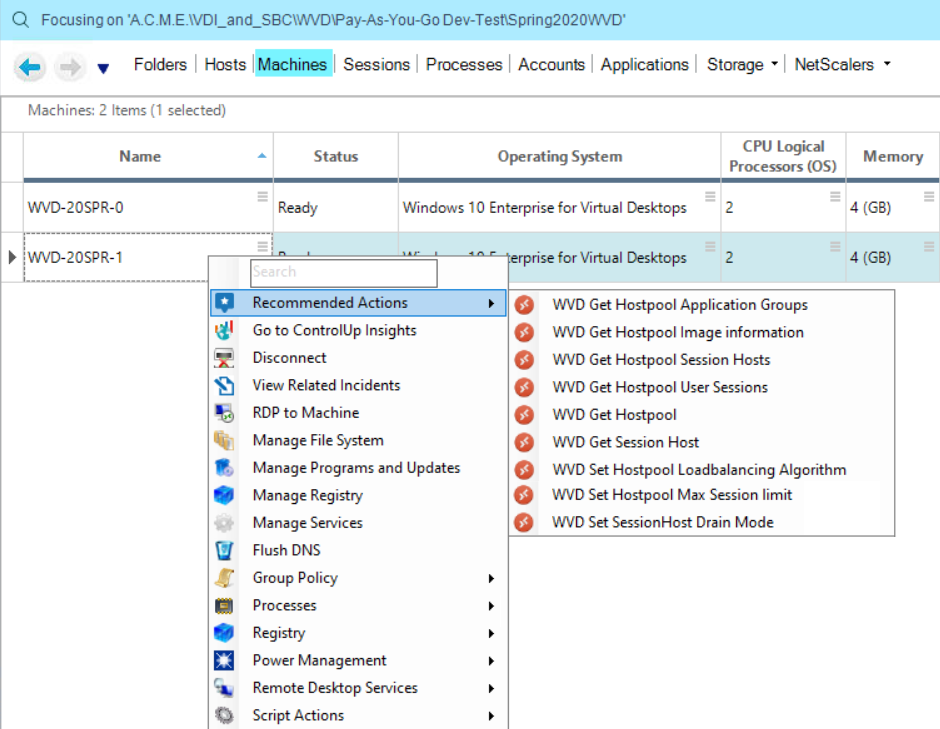940x729 pixels.
Task: Go to the Accounts tab
Action: coord(551,64)
